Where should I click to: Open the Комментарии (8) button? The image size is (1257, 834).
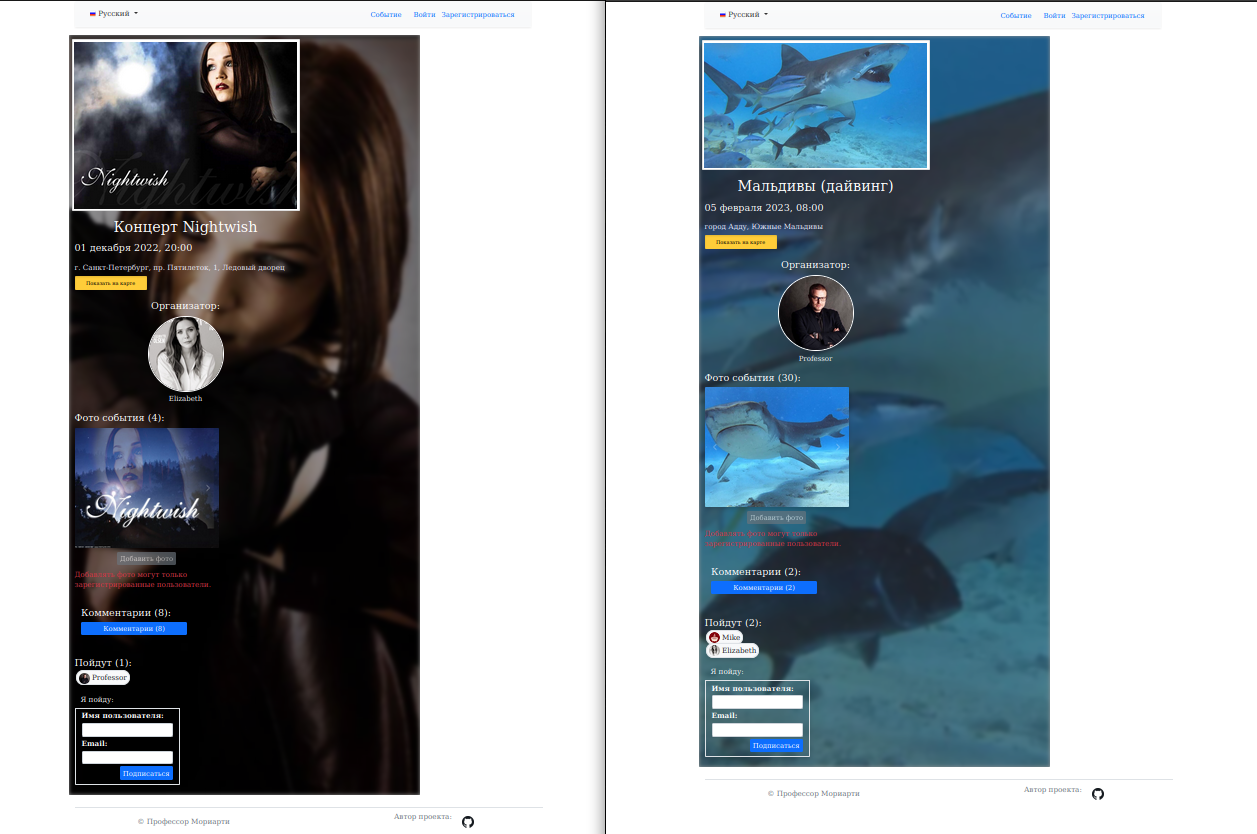[x=134, y=628]
